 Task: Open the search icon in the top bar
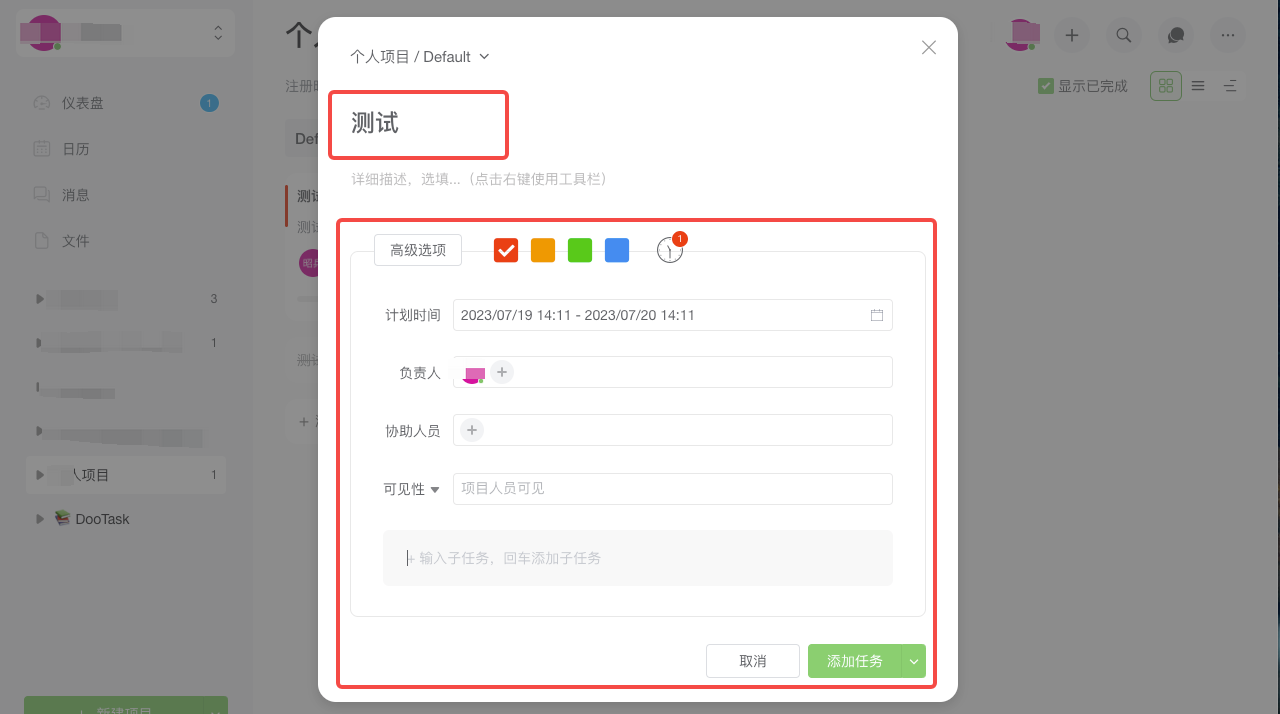[1124, 35]
